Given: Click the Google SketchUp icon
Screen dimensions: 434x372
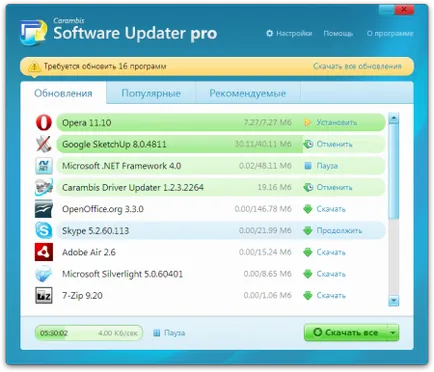Looking at the screenshot, I should pyautogui.click(x=44, y=144).
